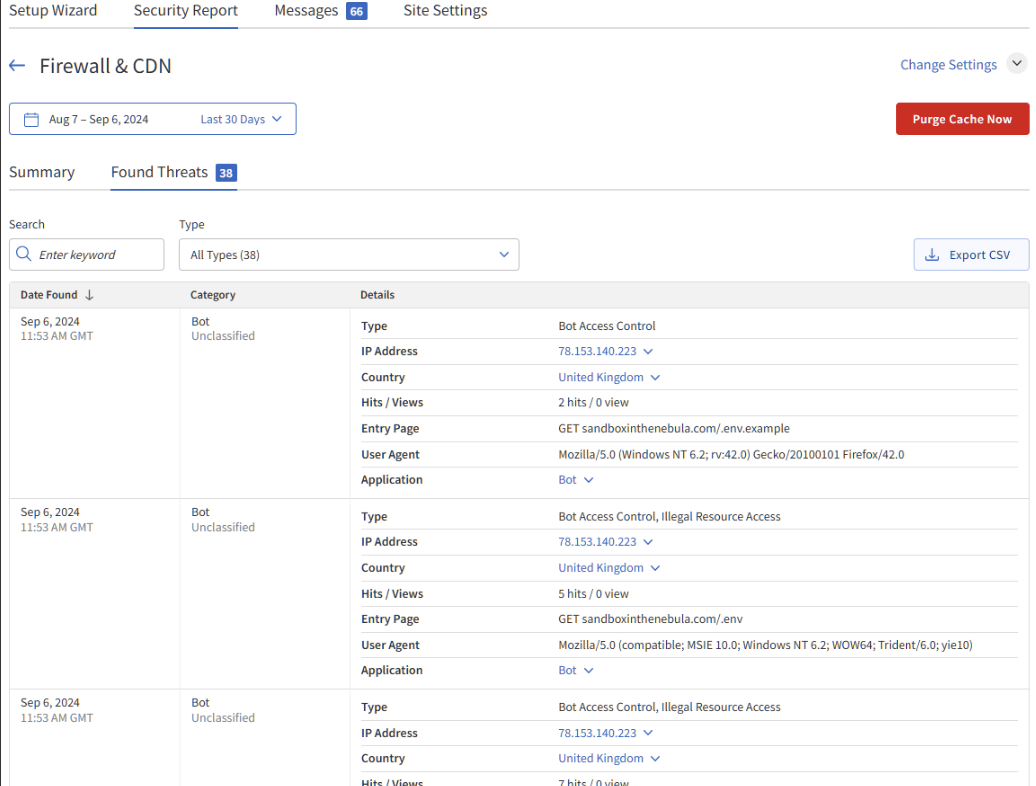This screenshot has height=786, width=1036.
Task: Click the Messages 66 badge
Action: point(356,11)
